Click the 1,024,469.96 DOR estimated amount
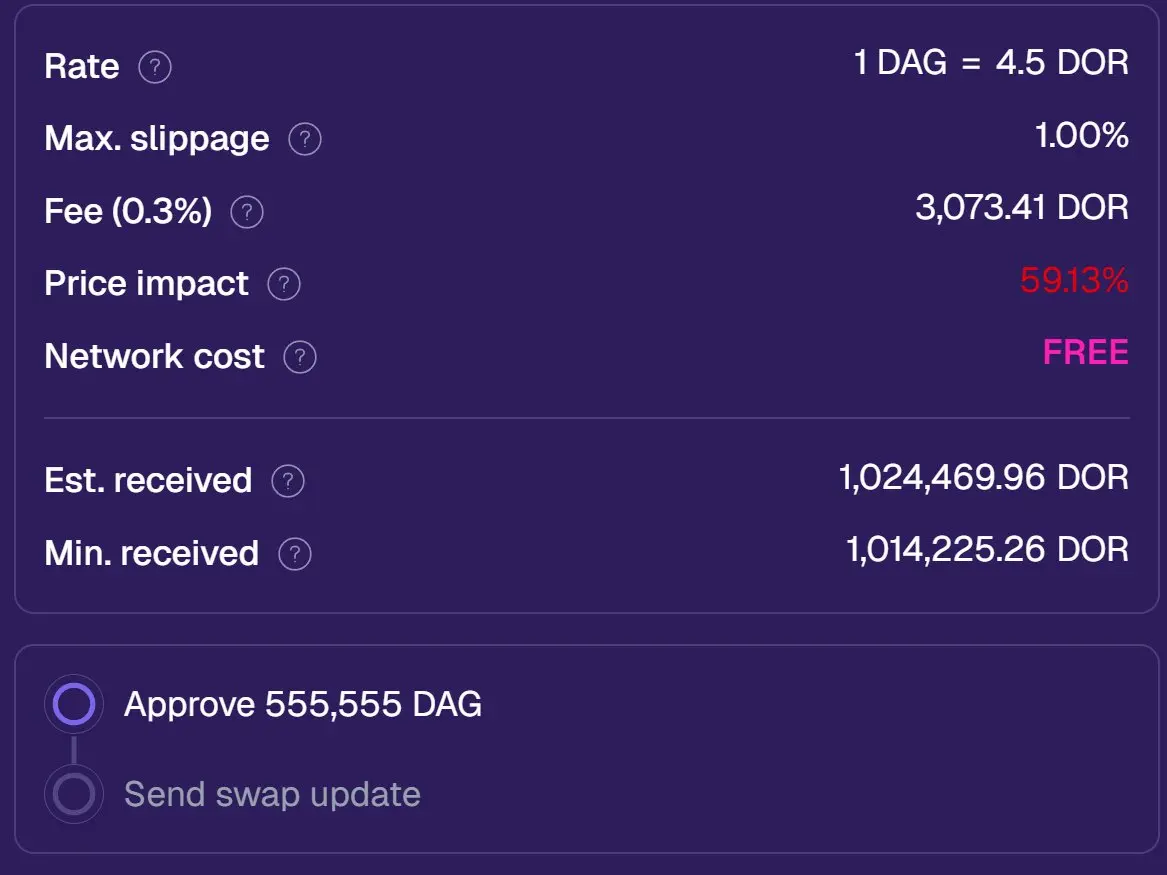The image size is (1167, 875). [x=984, y=478]
